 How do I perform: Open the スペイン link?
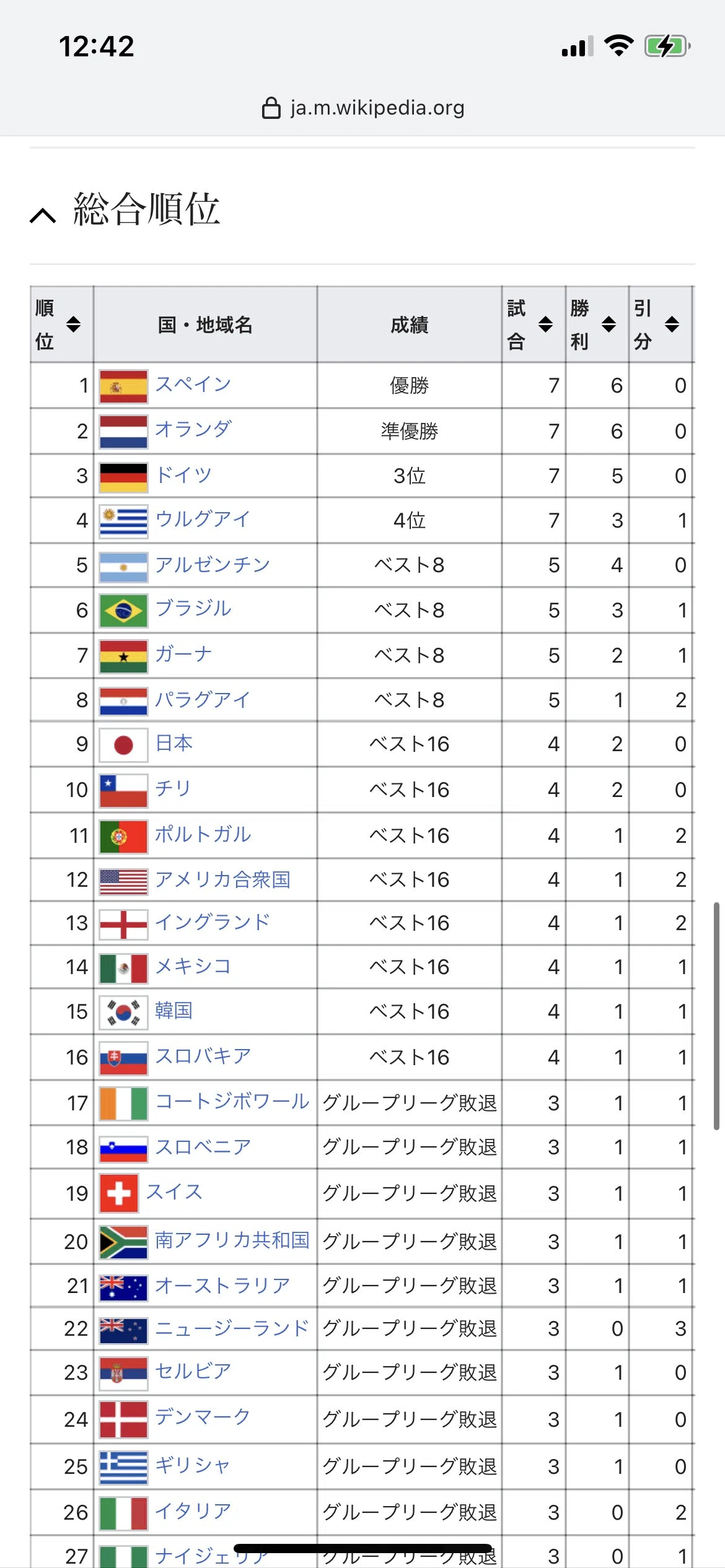point(193,384)
